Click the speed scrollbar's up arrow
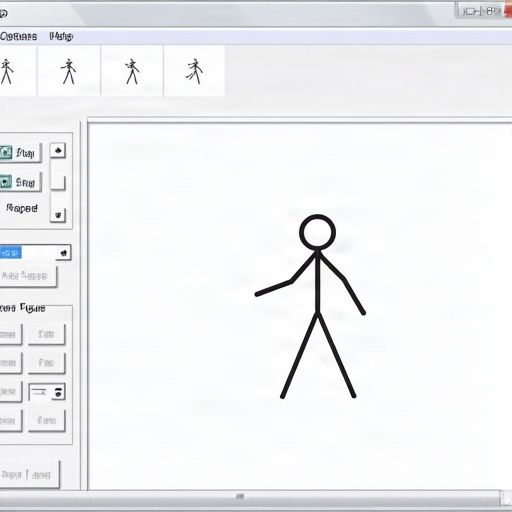The height and width of the screenshot is (512, 512). click(58, 150)
